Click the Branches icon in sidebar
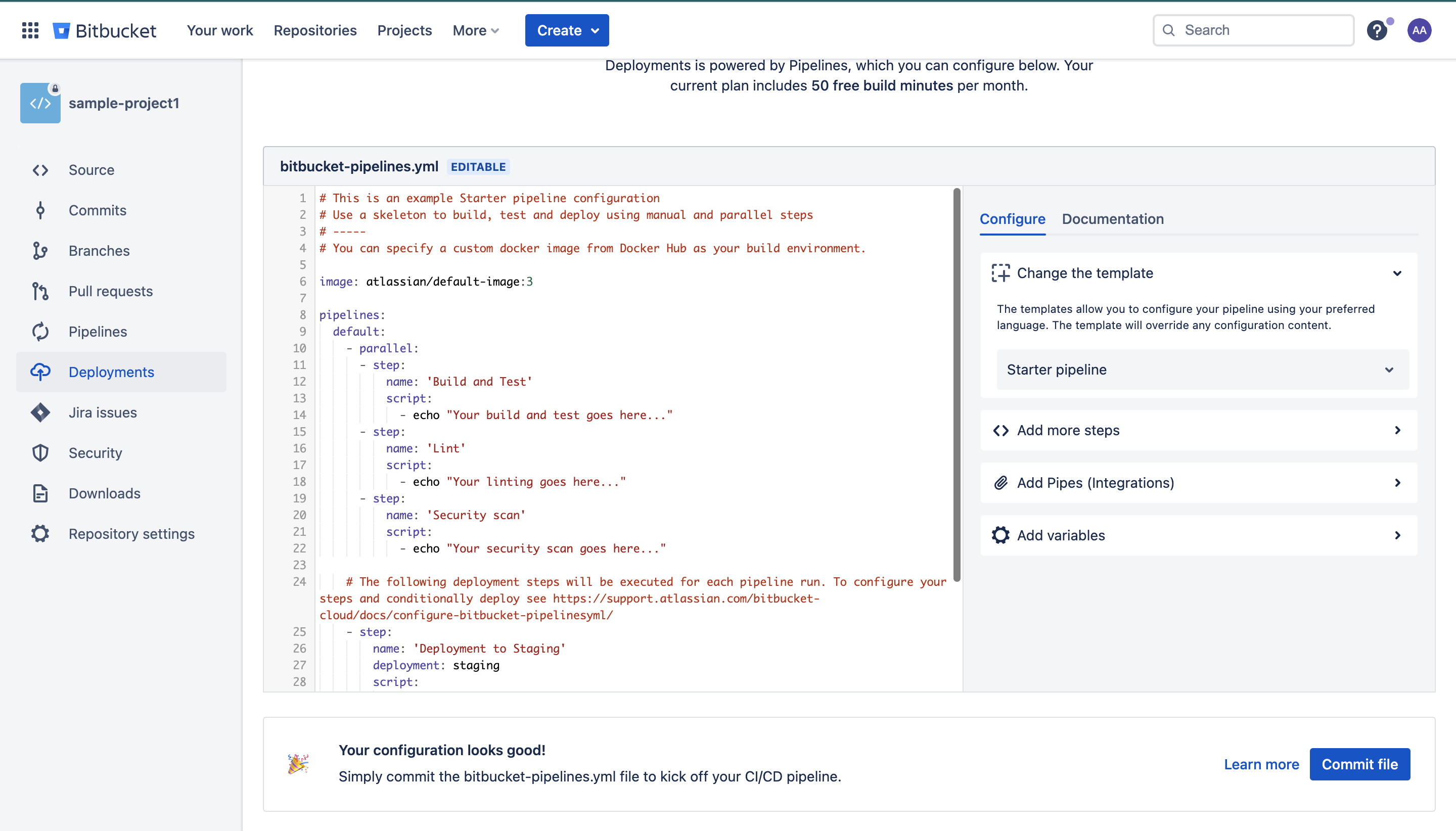 coord(40,250)
